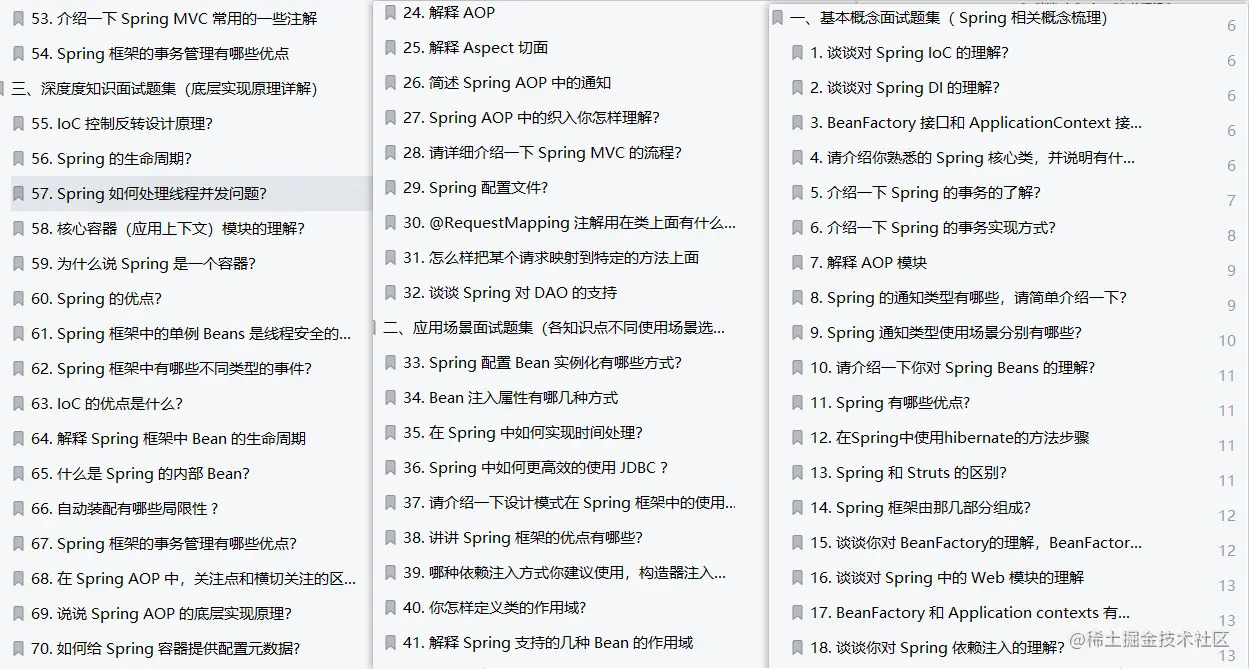This screenshot has height=669, width=1249.
Task: Go to 5. 介绍一下 Spring 的事务的了解
Action: point(925,193)
